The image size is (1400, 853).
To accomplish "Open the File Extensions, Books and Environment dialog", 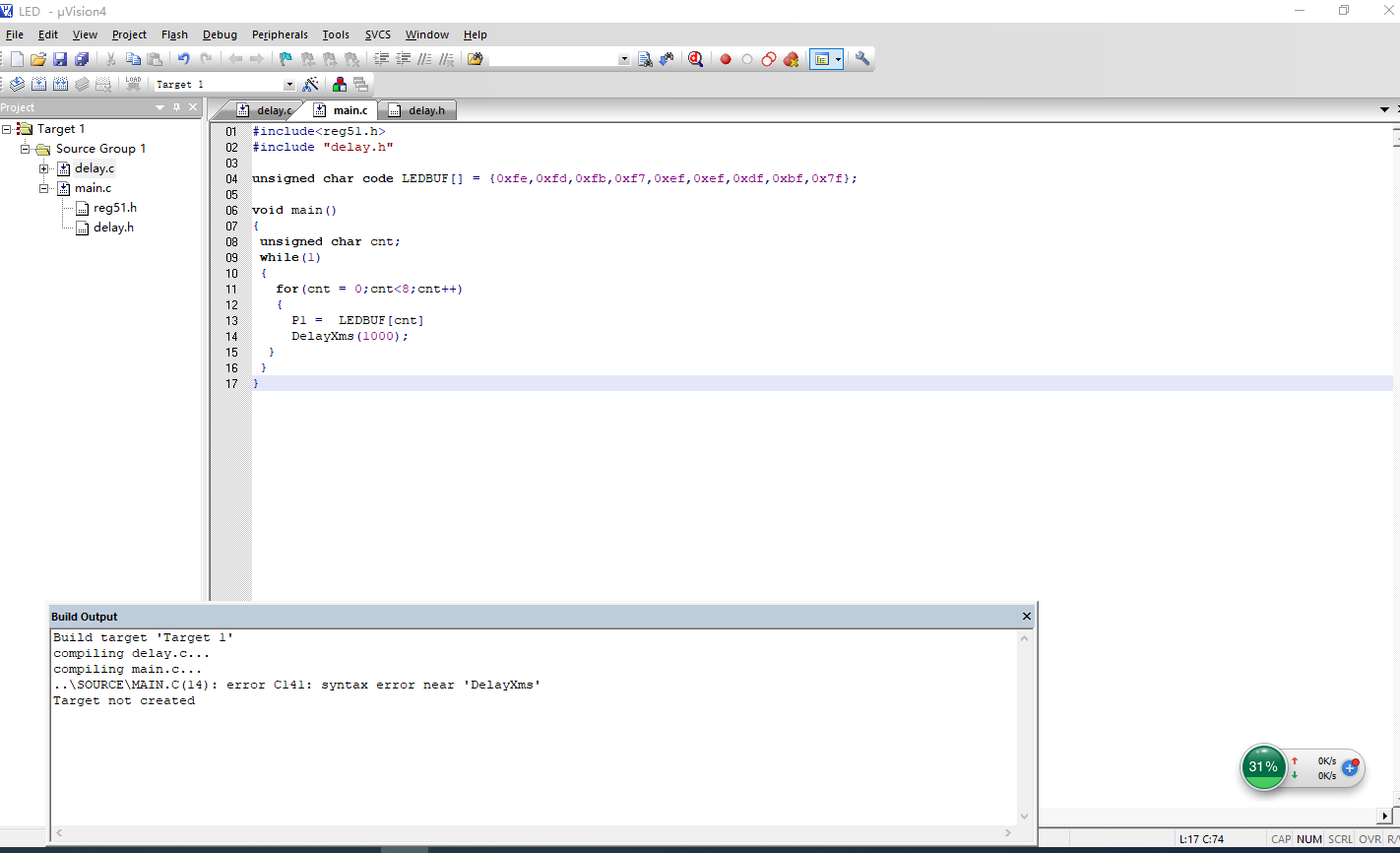I will tap(340, 85).
